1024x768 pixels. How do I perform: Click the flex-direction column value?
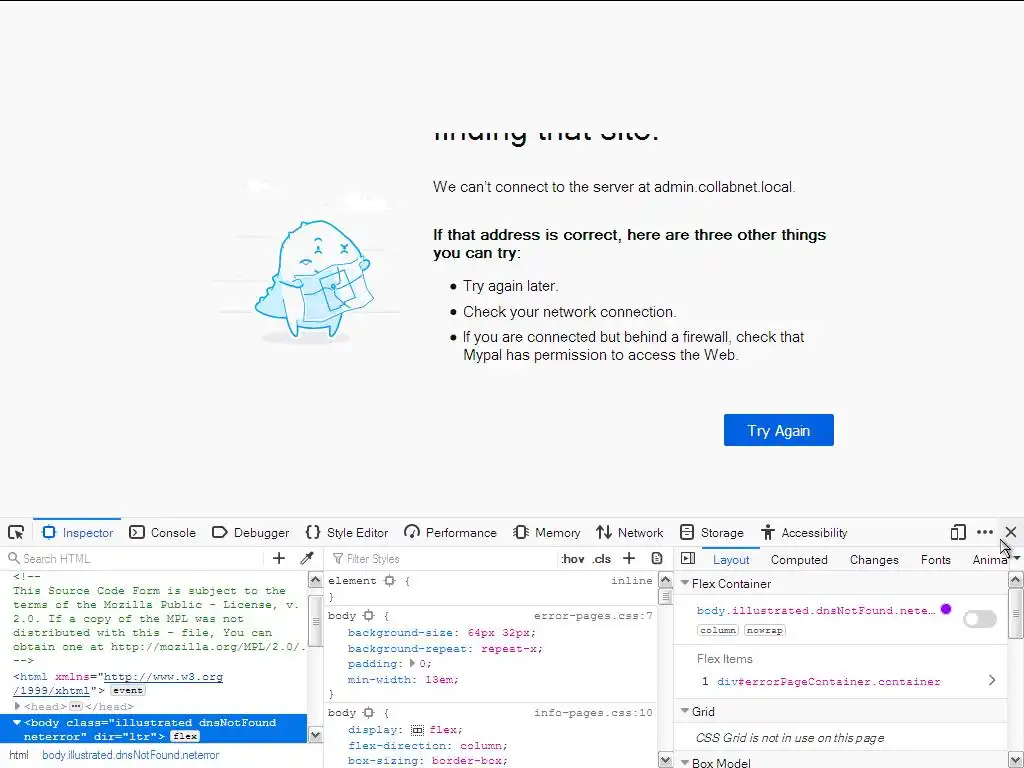pos(480,745)
